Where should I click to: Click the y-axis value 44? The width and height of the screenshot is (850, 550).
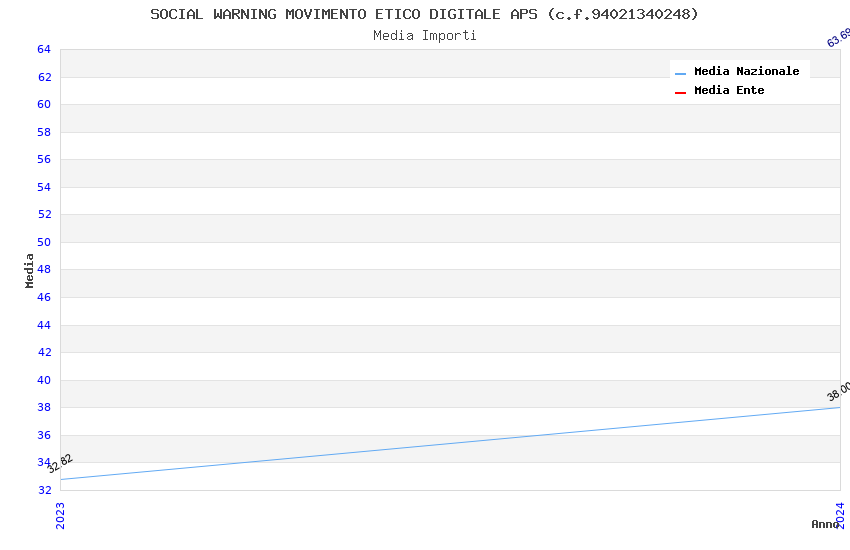[44, 325]
